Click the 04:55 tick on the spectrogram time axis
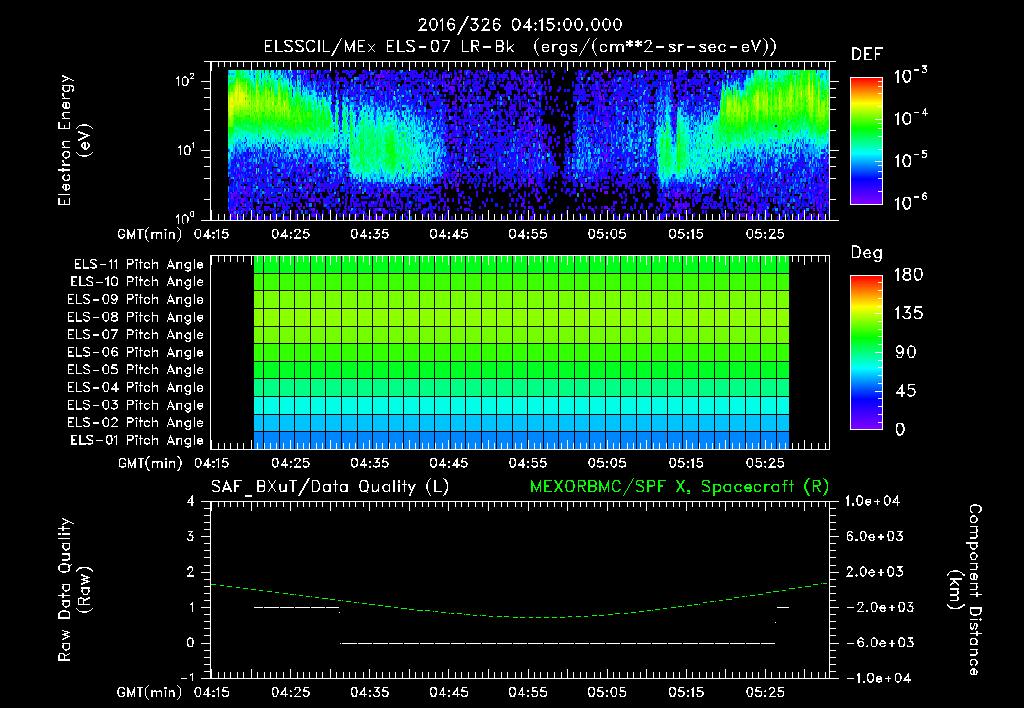Screen dimensions: 1024x708 pos(528,233)
